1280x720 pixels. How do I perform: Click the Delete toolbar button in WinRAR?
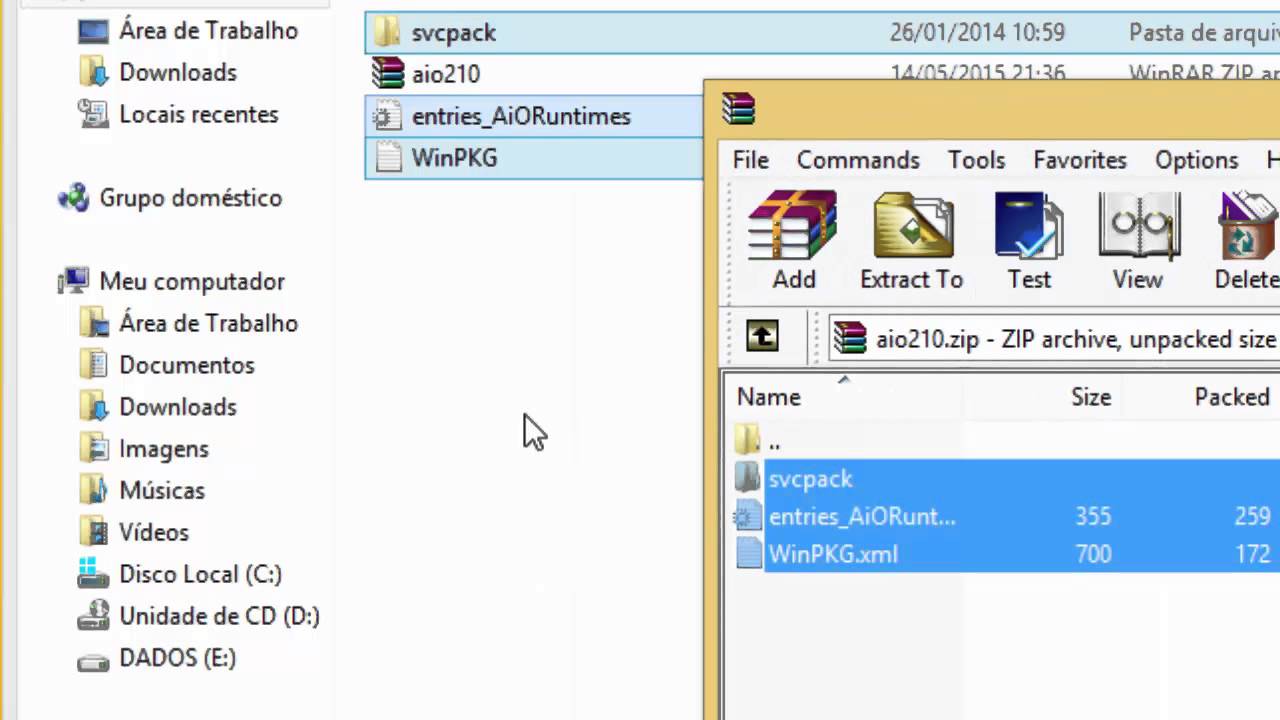[x=1247, y=241]
